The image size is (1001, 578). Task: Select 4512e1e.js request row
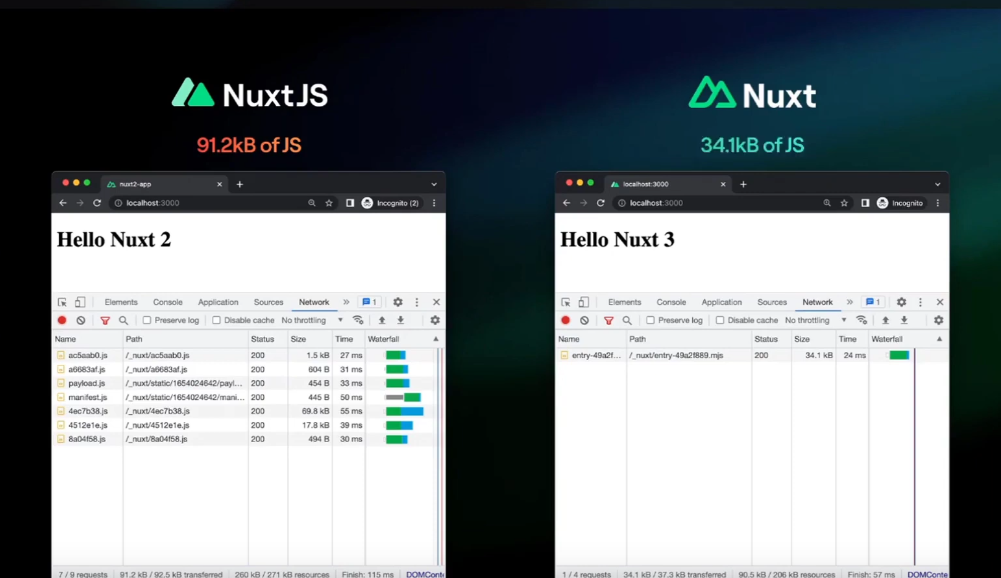[x=246, y=425]
